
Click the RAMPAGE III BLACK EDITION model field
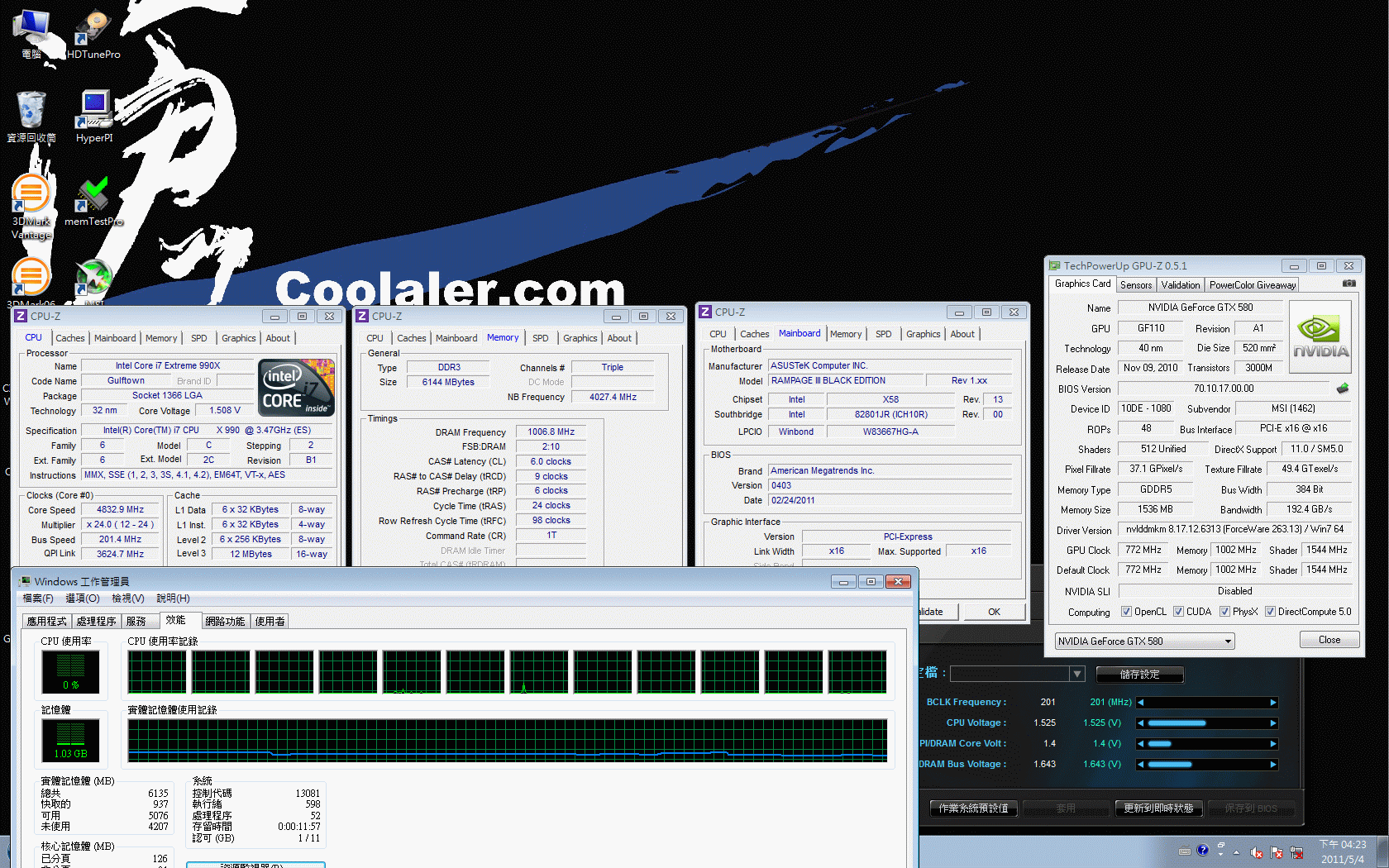click(845, 381)
